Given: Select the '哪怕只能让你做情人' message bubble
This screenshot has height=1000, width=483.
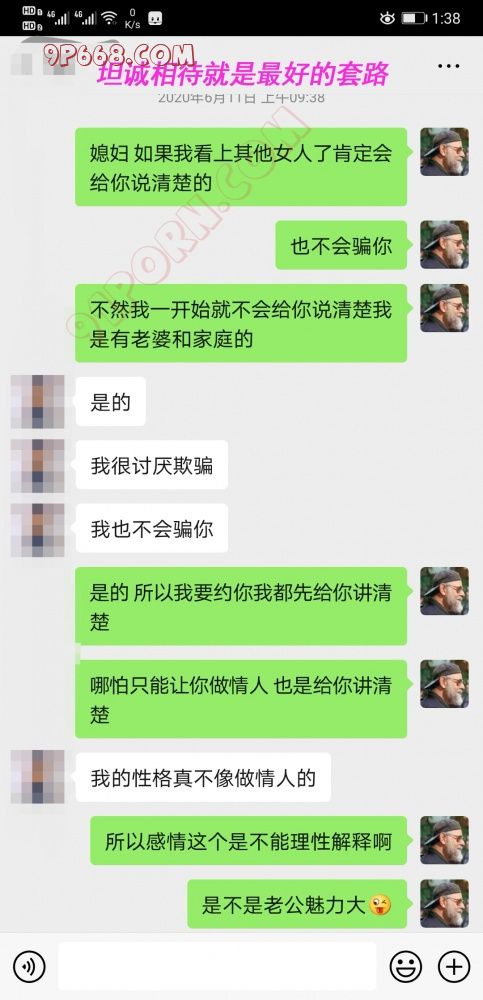Looking at the screenshot, I should pyautogui.click(x=241, y=699).
